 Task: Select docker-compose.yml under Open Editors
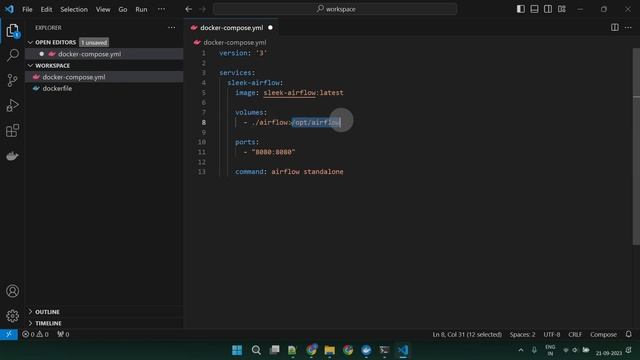coord(104,54)
